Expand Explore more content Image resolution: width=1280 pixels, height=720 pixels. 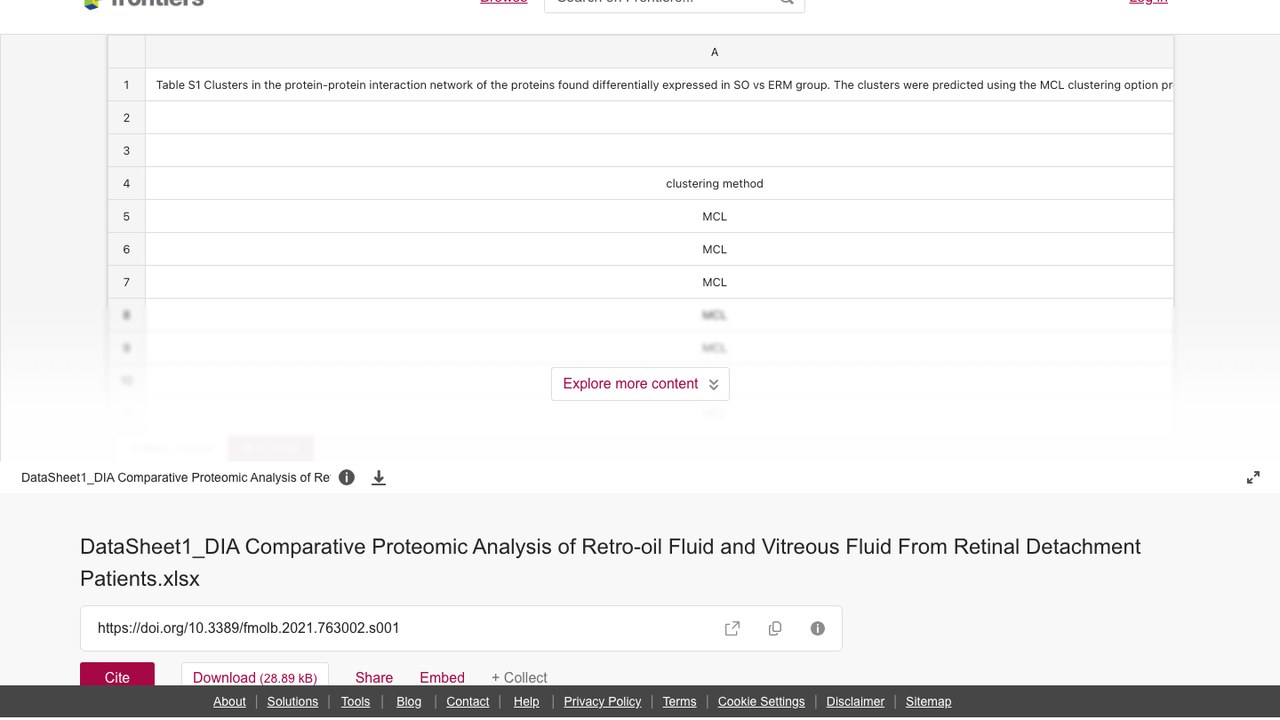pyautogui.click(x=640, y=384)
